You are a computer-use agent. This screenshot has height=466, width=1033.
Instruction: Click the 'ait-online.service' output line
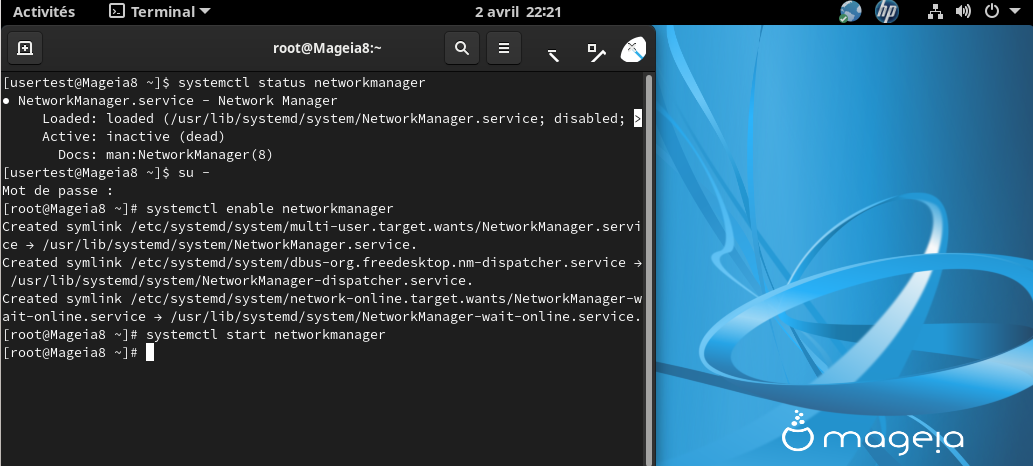tap(321, 316)
